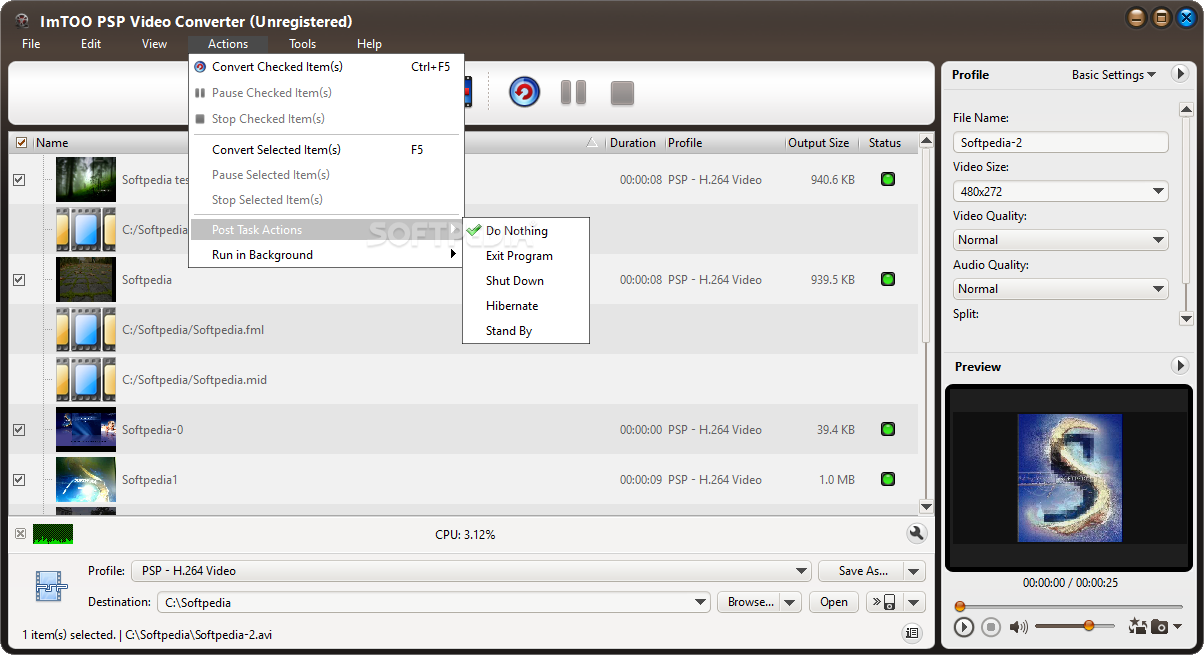The width and height of the screenshot is (1204, 655).
Task: Close the CPU usage graph
Action: pos(20,534)
